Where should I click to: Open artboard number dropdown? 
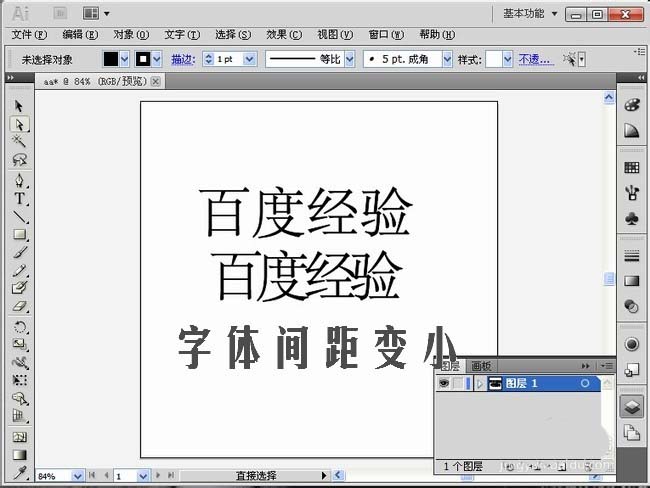tap(143, 476)
